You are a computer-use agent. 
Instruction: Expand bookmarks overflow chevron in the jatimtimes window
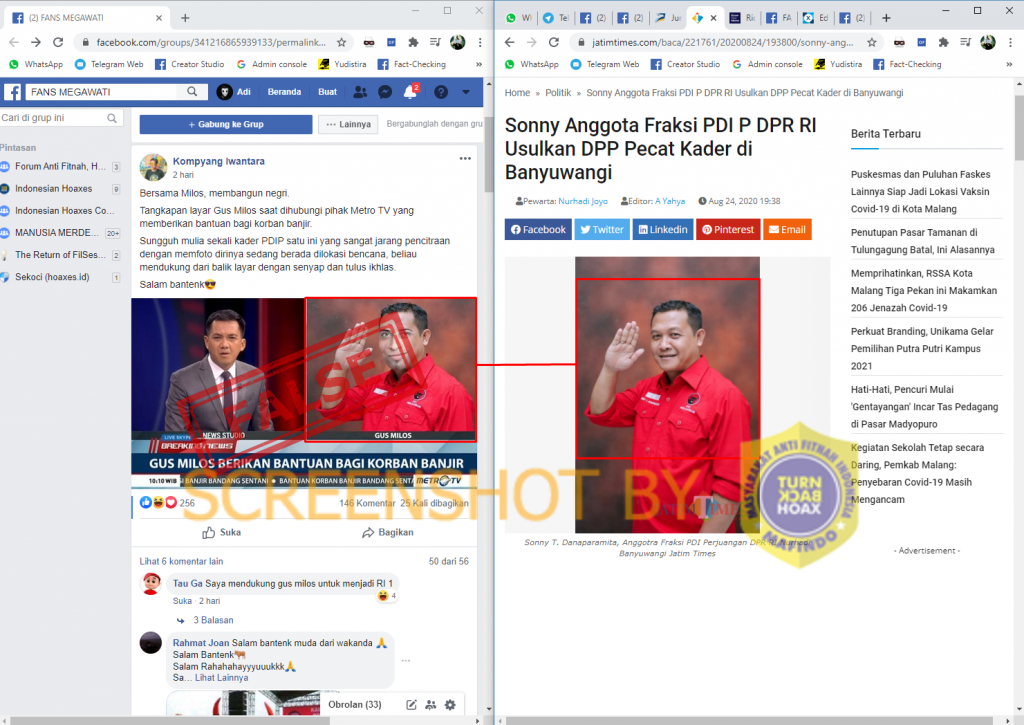pos(1009,65)
